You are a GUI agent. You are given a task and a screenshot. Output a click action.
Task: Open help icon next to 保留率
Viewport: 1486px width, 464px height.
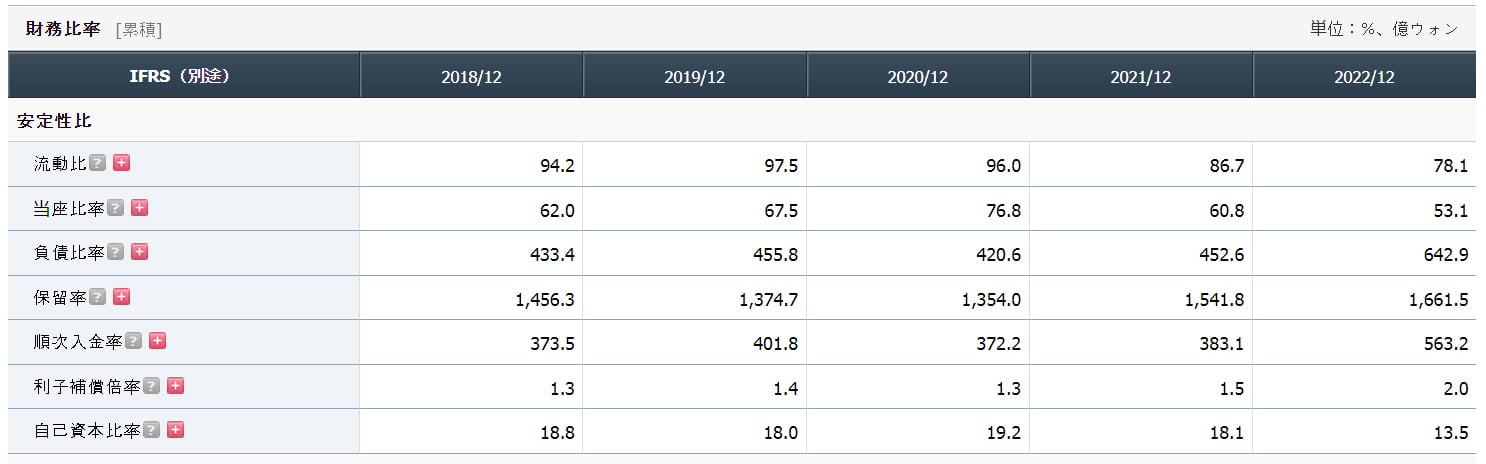[97, 297]
